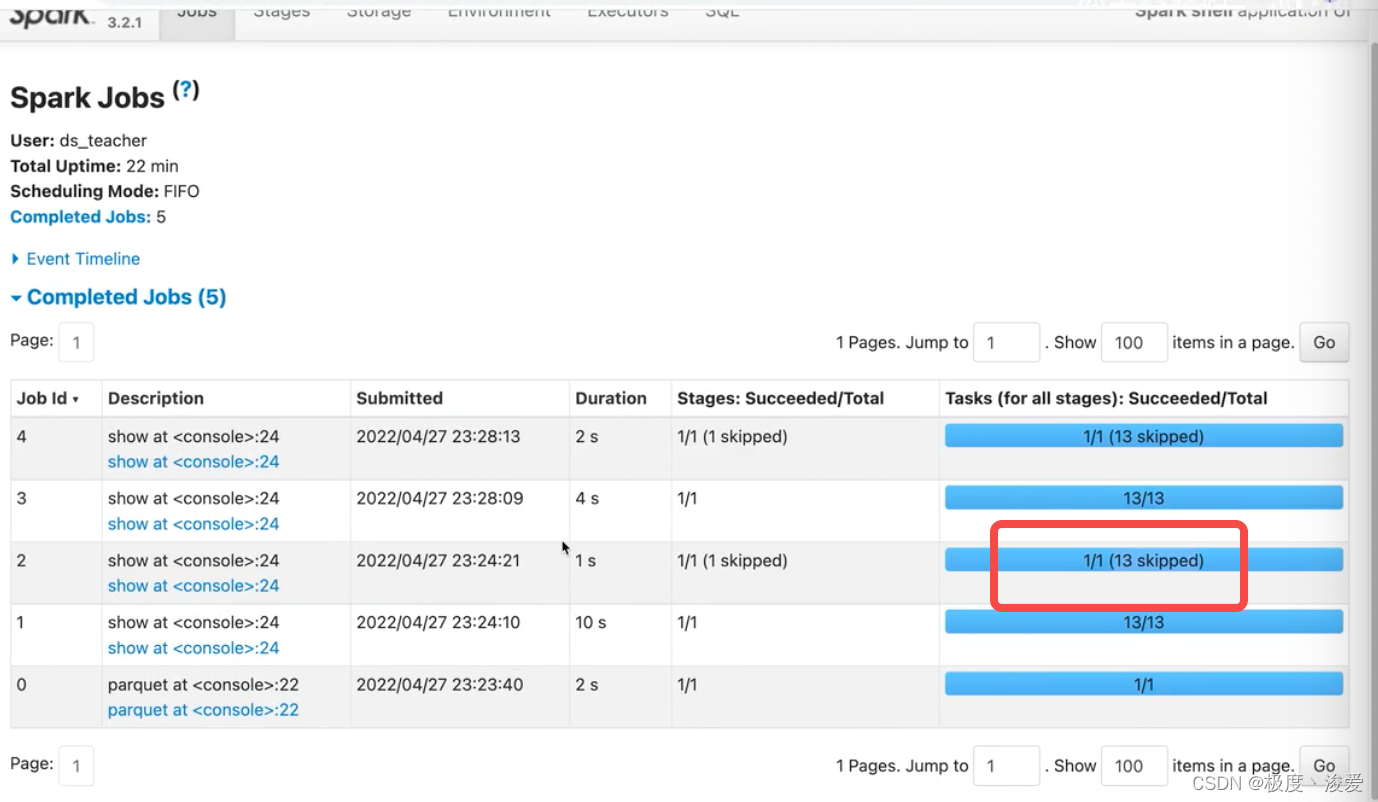Focus the bottom Show items-per-page field
This screenshot has width=1378, height=802.
1134,765
